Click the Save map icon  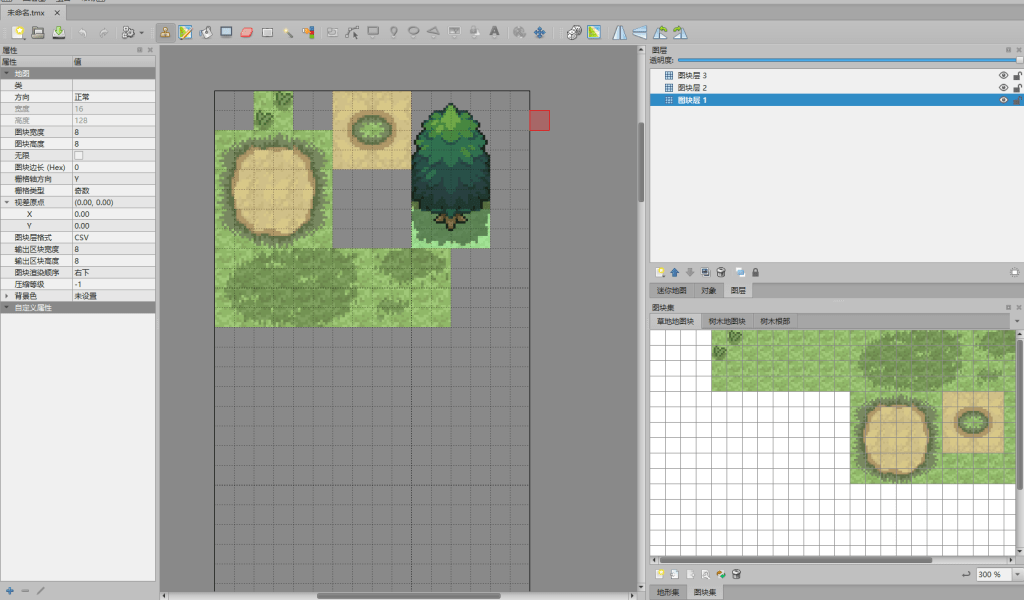[x=59, y=32]
